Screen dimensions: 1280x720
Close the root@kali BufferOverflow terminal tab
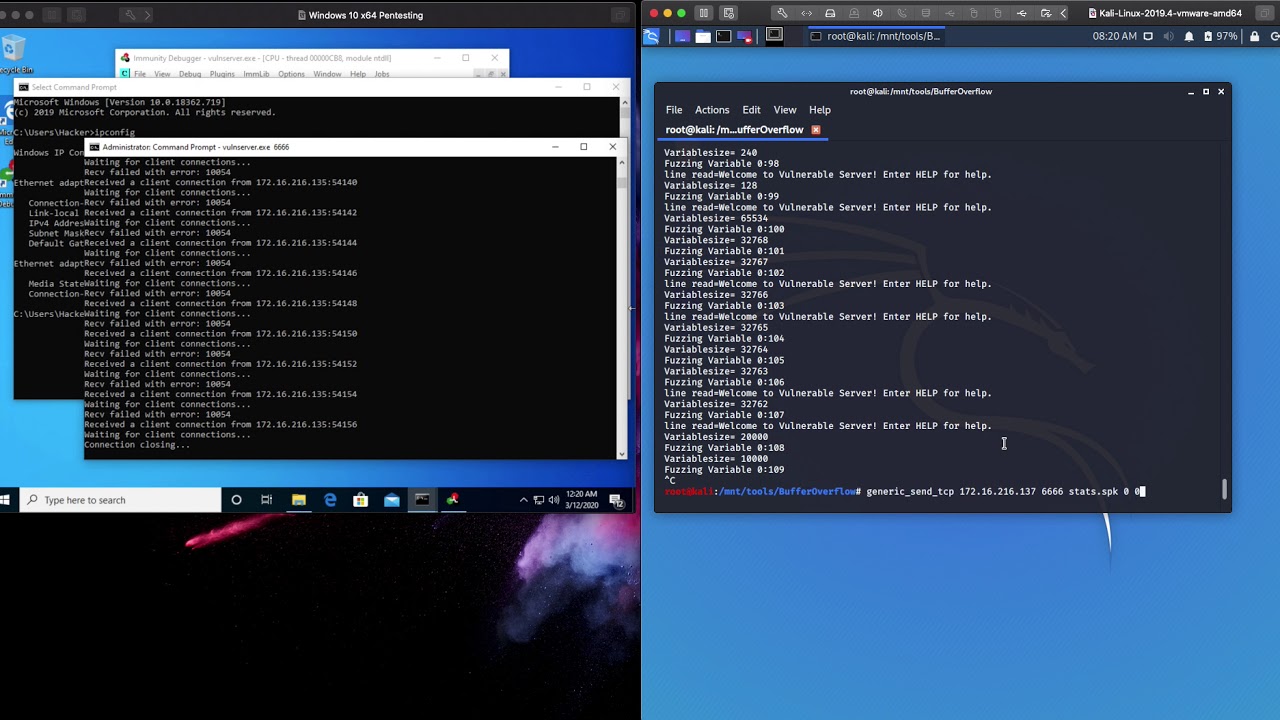click(816, 130)
